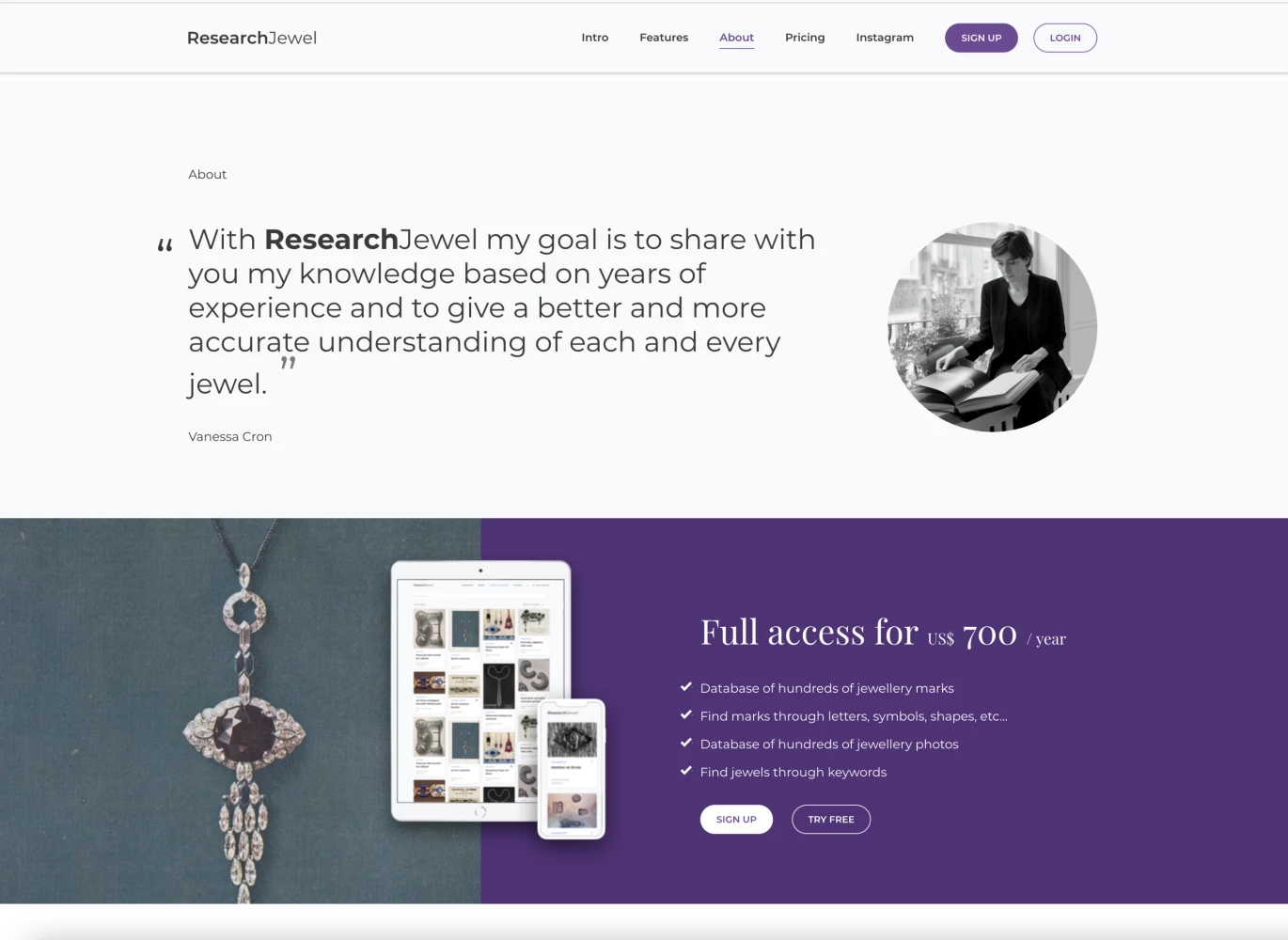Open the Intro nav item

tap(595, 38)
